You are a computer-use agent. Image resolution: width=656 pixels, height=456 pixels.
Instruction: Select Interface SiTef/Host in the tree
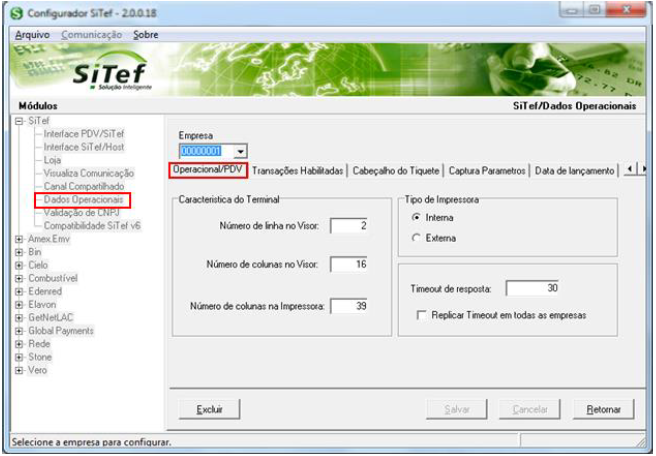[84, 147]
